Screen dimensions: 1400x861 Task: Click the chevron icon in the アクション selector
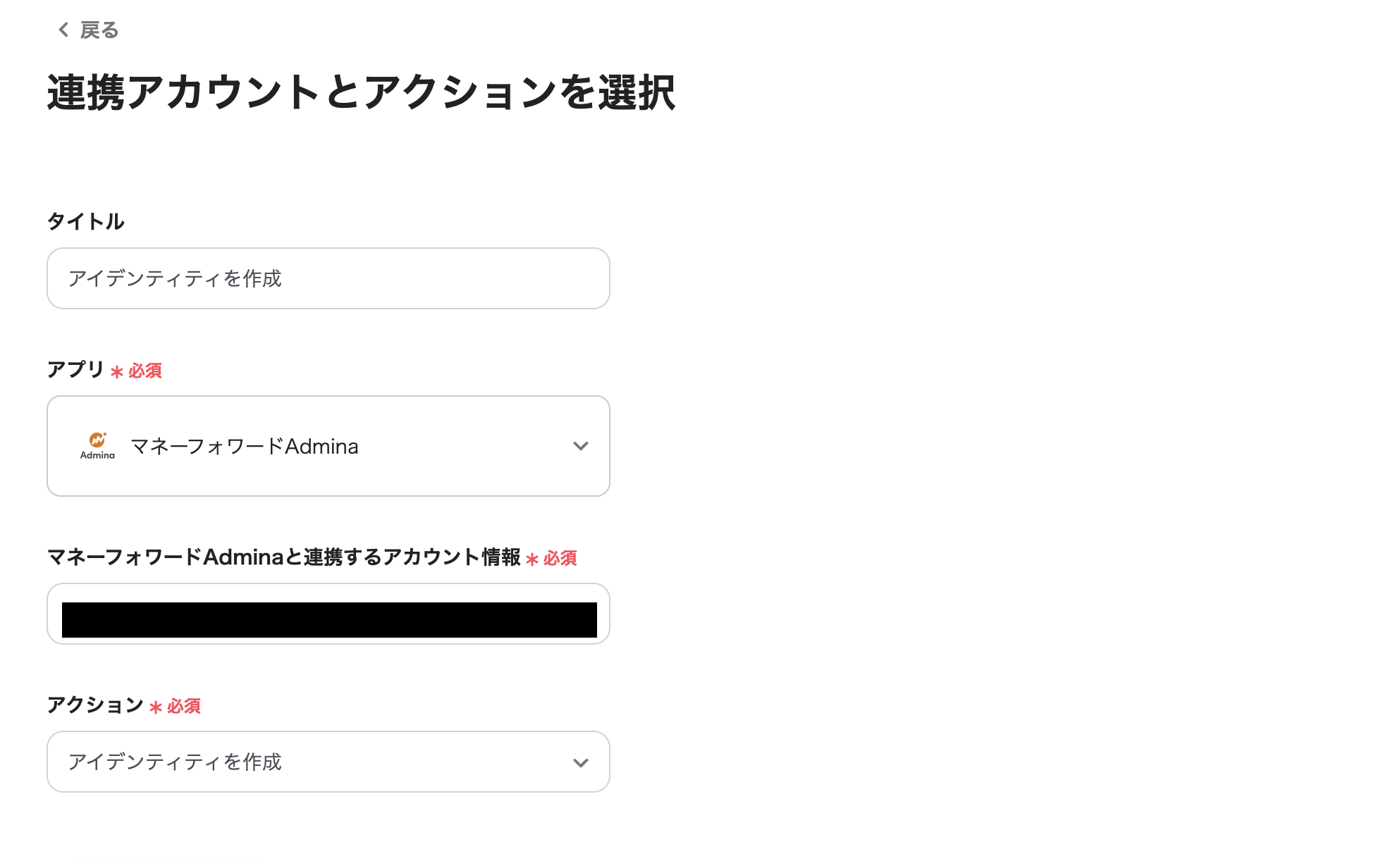pyautogui.click(x=581, y=762)
